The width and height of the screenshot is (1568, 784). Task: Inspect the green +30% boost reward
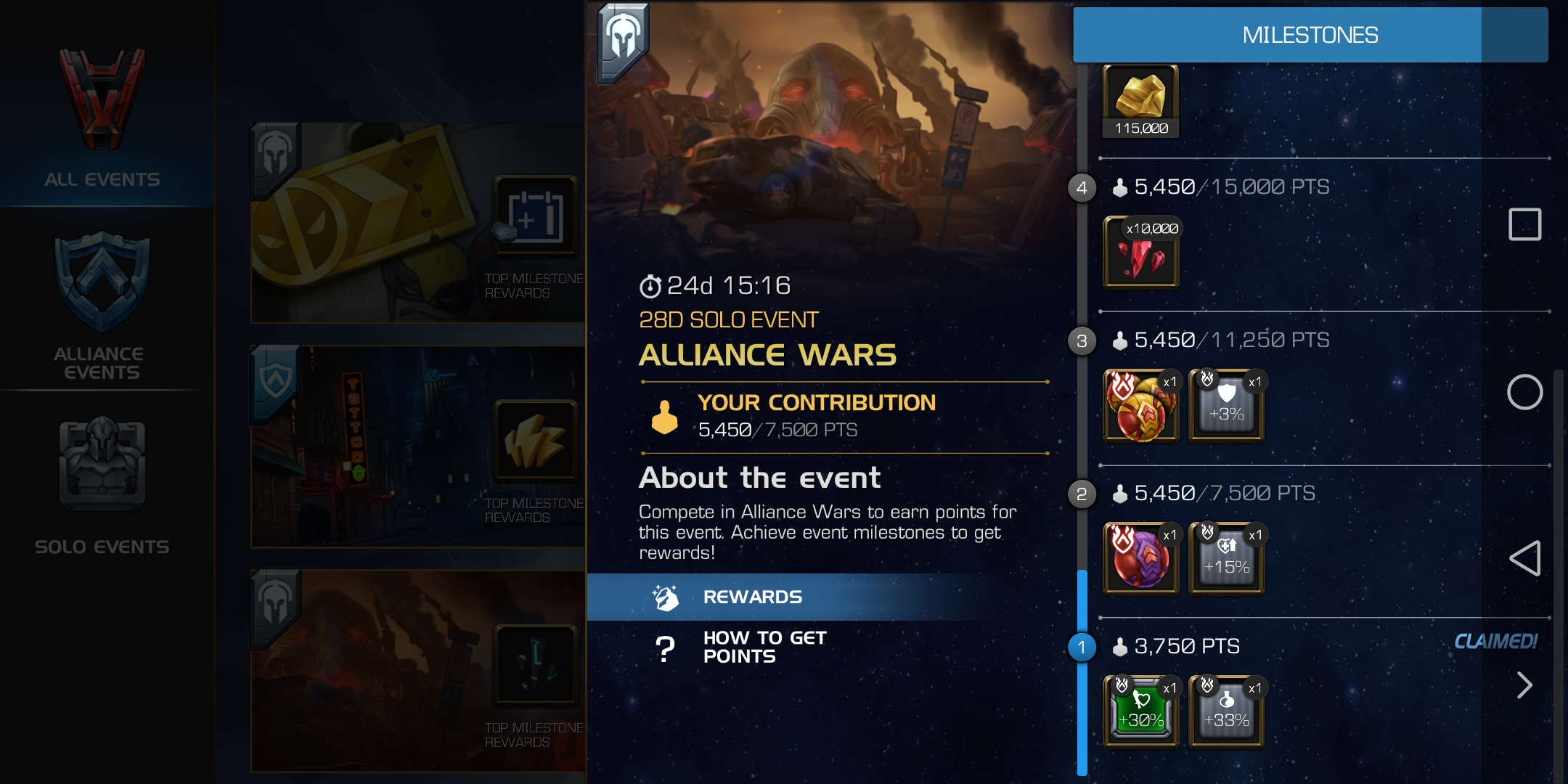pos(1141,711)
